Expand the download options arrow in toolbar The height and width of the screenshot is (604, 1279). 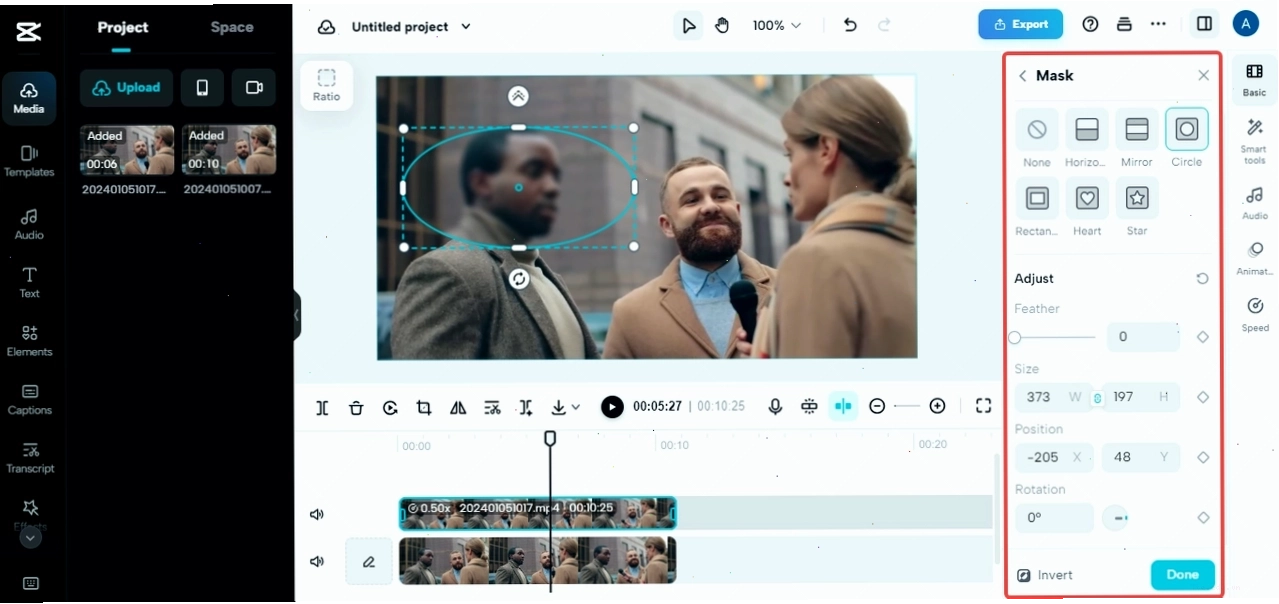576,407
